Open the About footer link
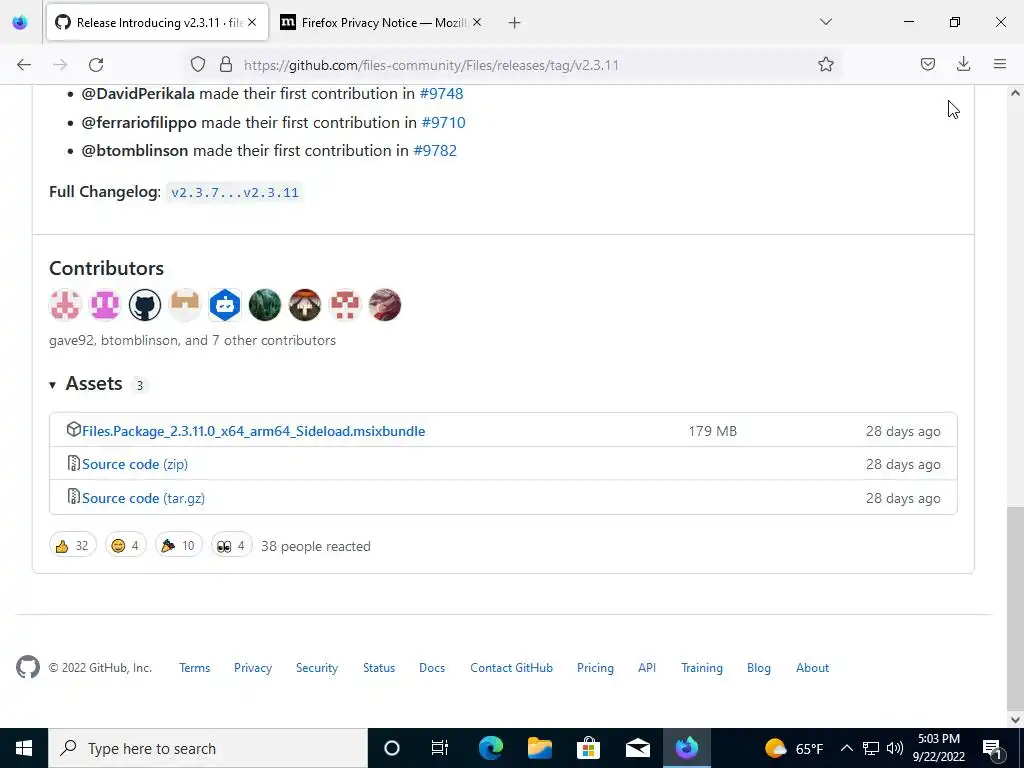Viewport: 1024px width, 768px height. tap(812, 668)
